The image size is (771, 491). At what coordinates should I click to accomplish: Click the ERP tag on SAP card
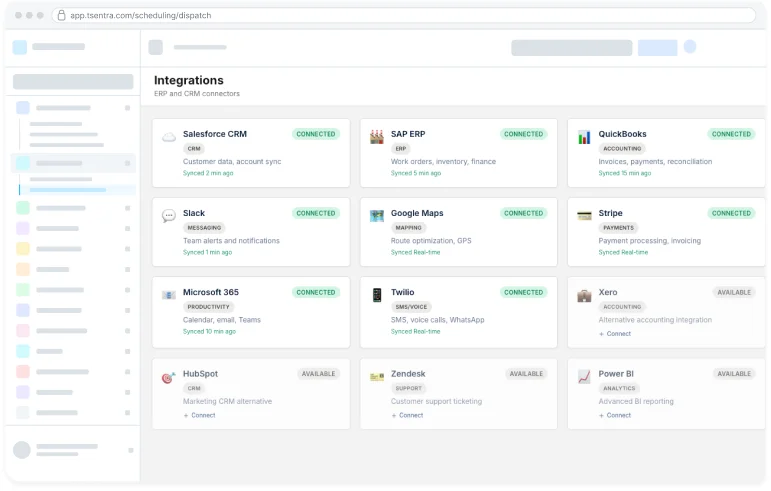coord(401,148)
